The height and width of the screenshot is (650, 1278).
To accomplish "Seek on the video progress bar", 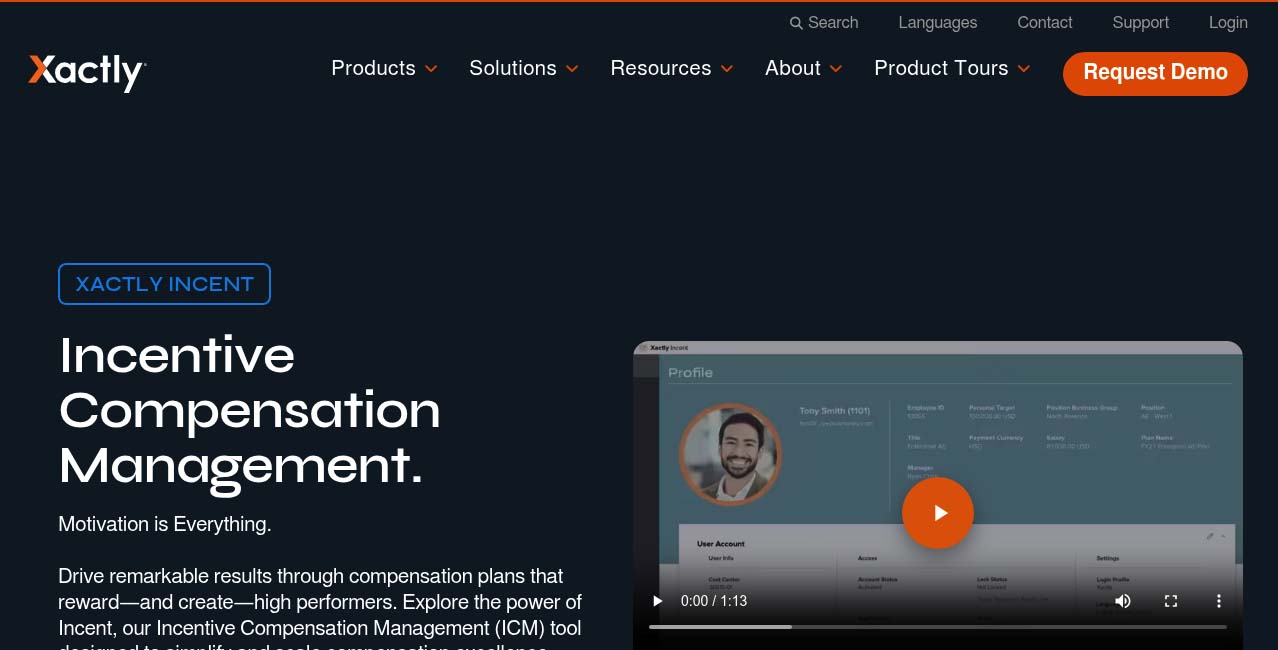I will [938, 627].
